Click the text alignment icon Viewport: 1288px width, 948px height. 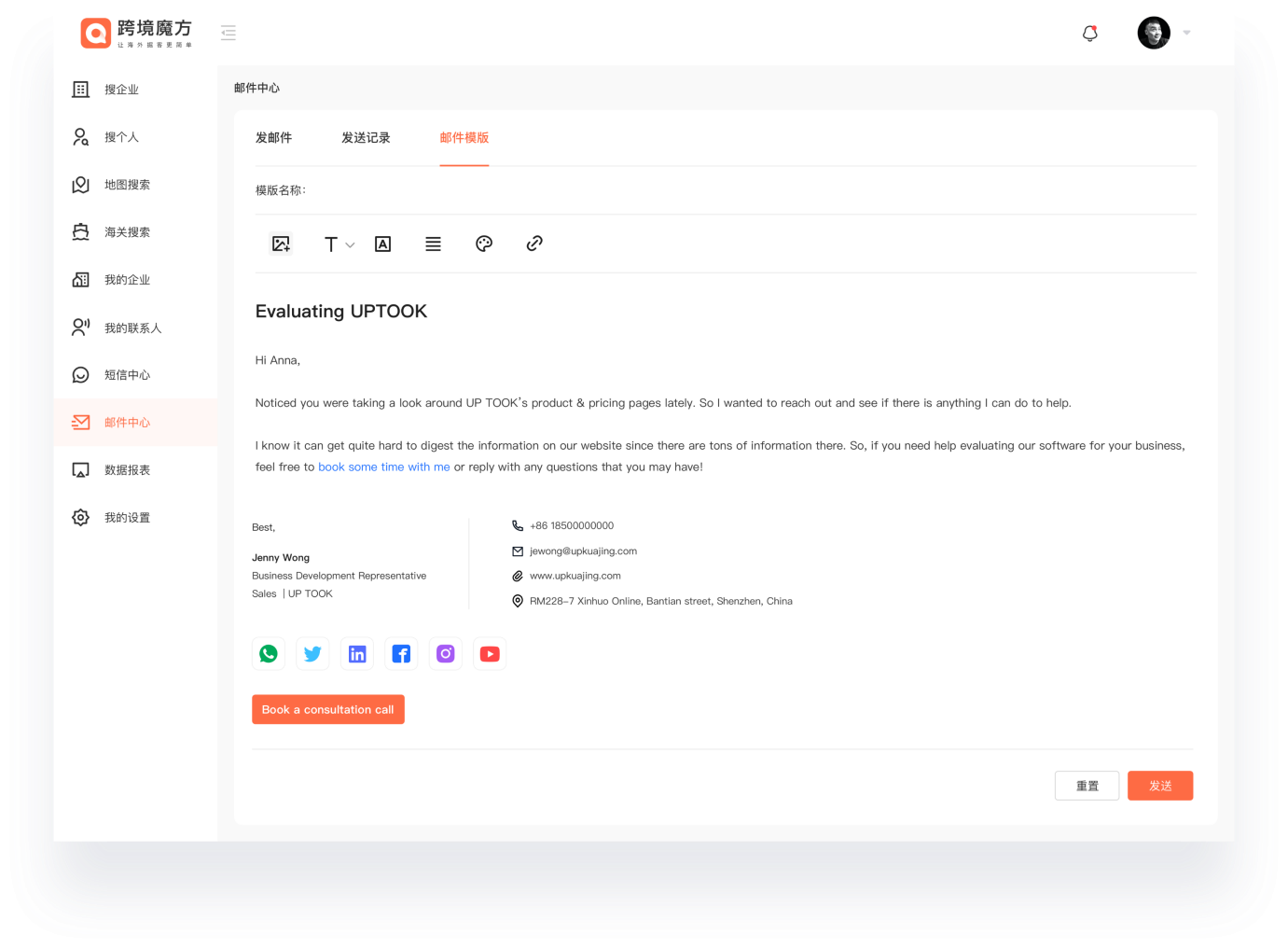pyautogui.click(x=433, y=244)
